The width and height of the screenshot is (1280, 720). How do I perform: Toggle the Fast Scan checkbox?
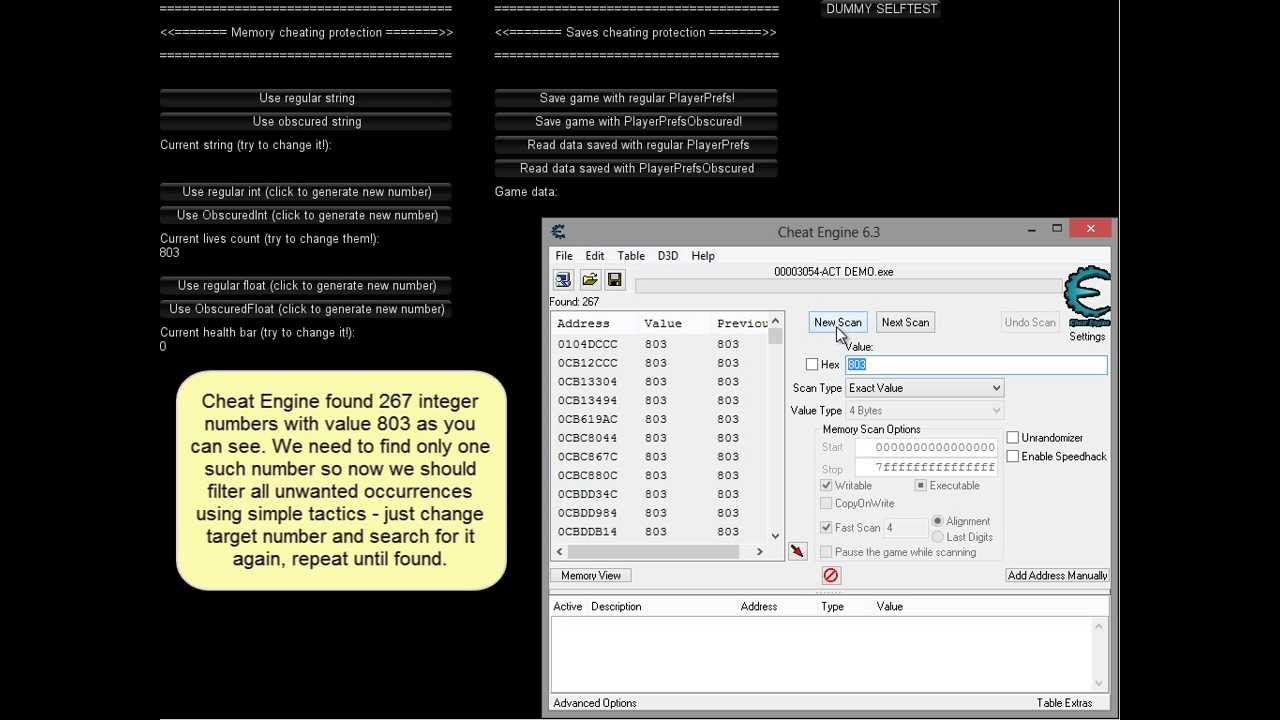(x=826, y=527)
